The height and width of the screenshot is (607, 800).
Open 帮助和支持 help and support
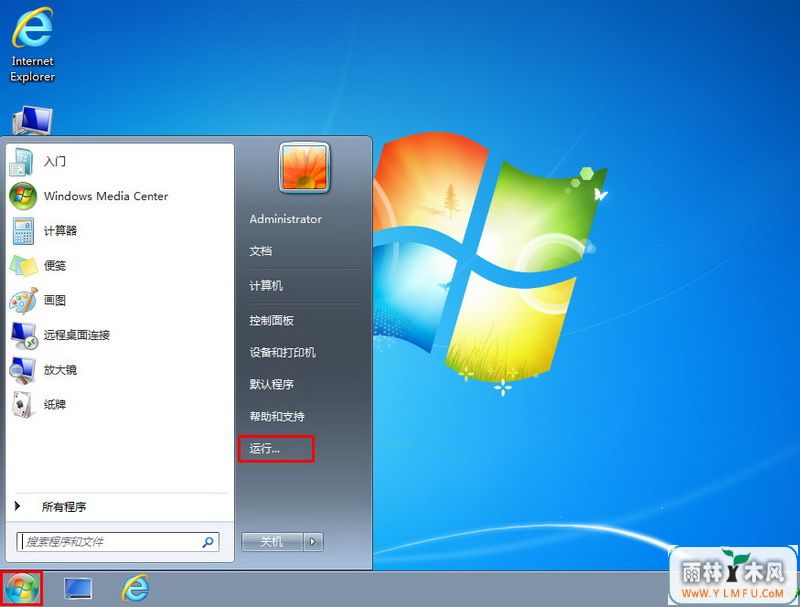click(277, 416)
